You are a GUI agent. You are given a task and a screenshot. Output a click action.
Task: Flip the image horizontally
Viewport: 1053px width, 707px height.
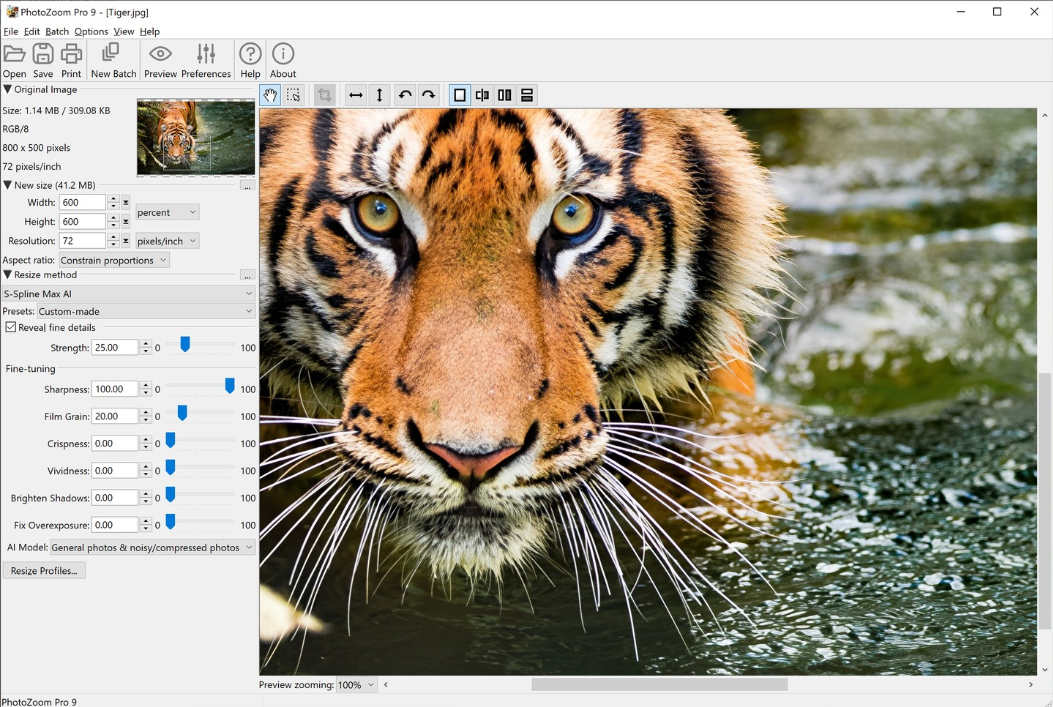coord(355,94)
